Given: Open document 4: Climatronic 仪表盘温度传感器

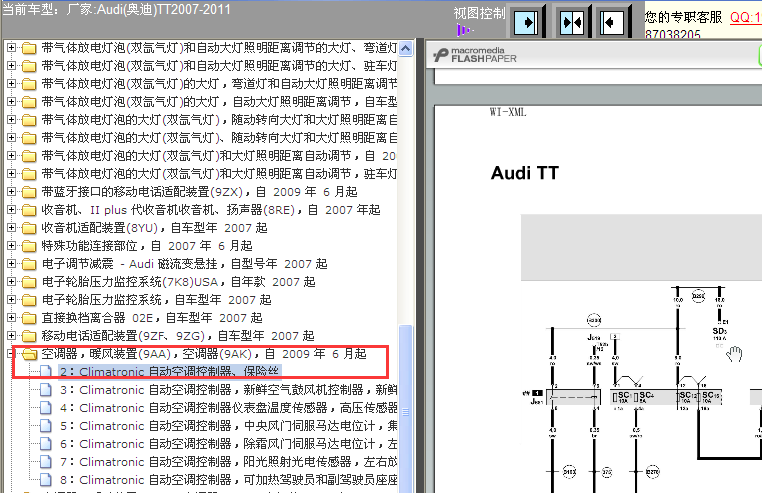Looking at the screenshot, I should pyautogui.click(x=228, y=408).
